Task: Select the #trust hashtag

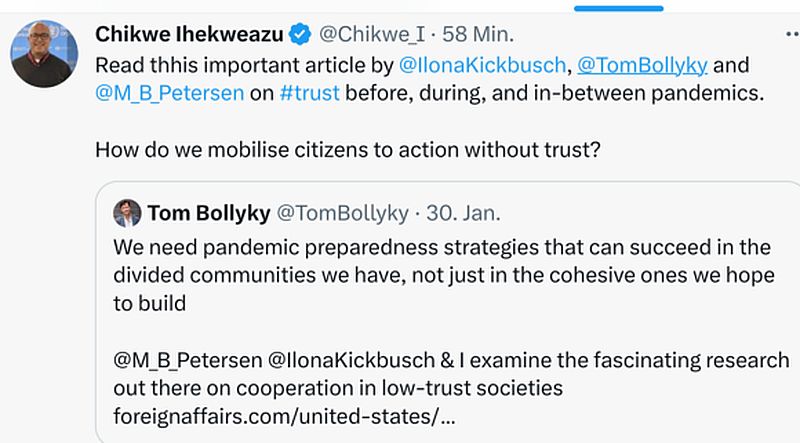Action: [x=310, y=94]
